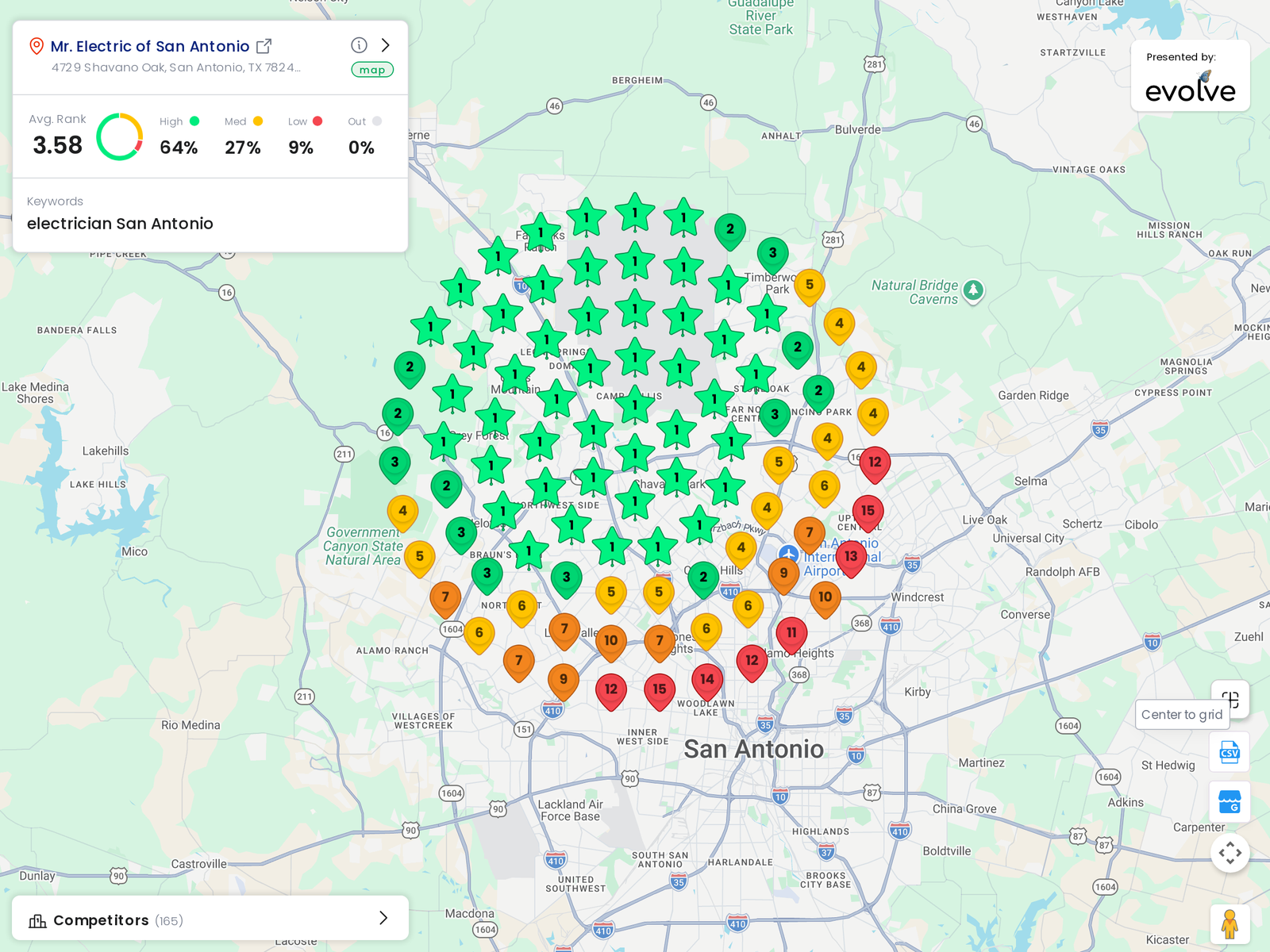Viewport: 1270px width, 952px height.
Task: Click the info icon in business card
Action: click(359, 45)
